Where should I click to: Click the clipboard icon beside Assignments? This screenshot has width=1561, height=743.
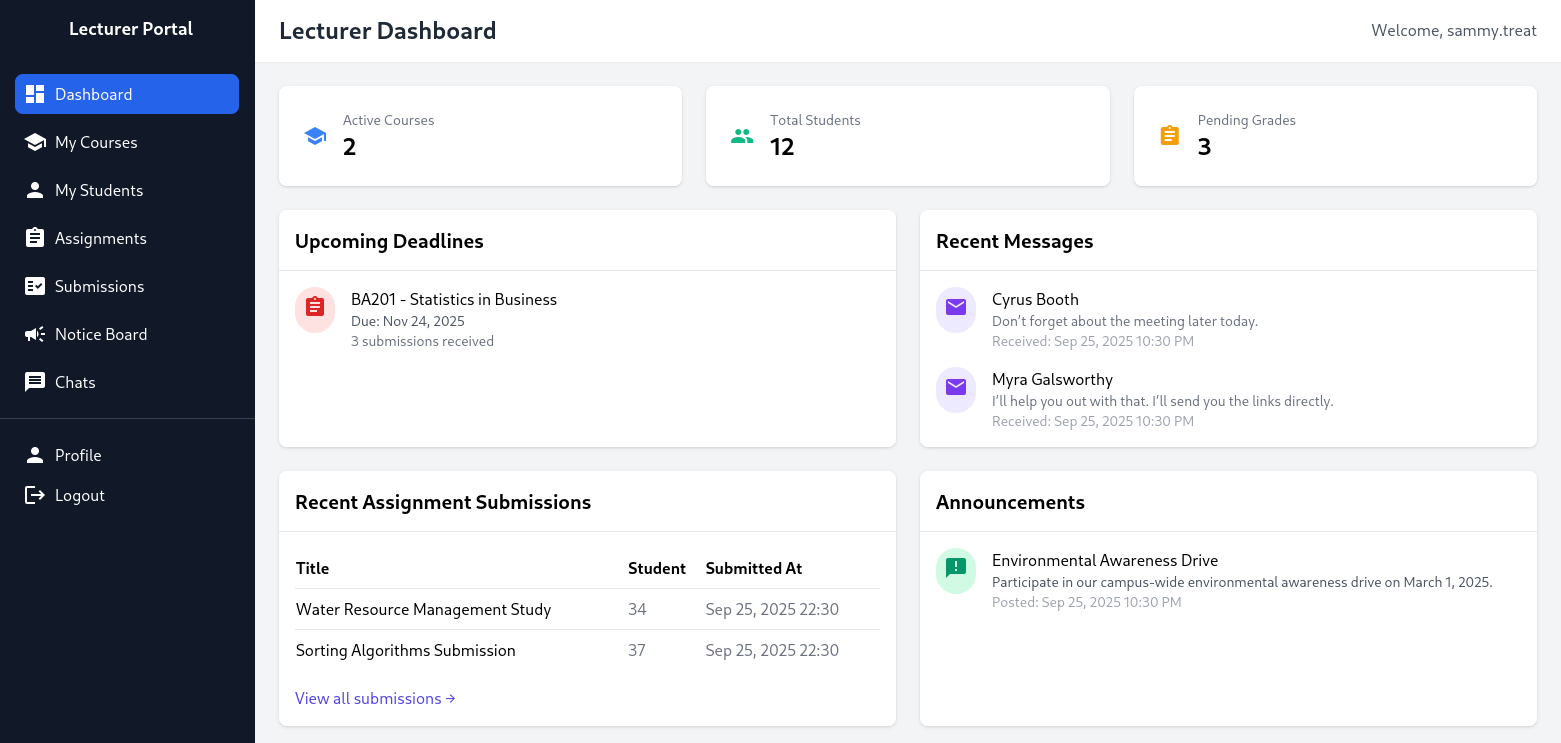(35, 238)
